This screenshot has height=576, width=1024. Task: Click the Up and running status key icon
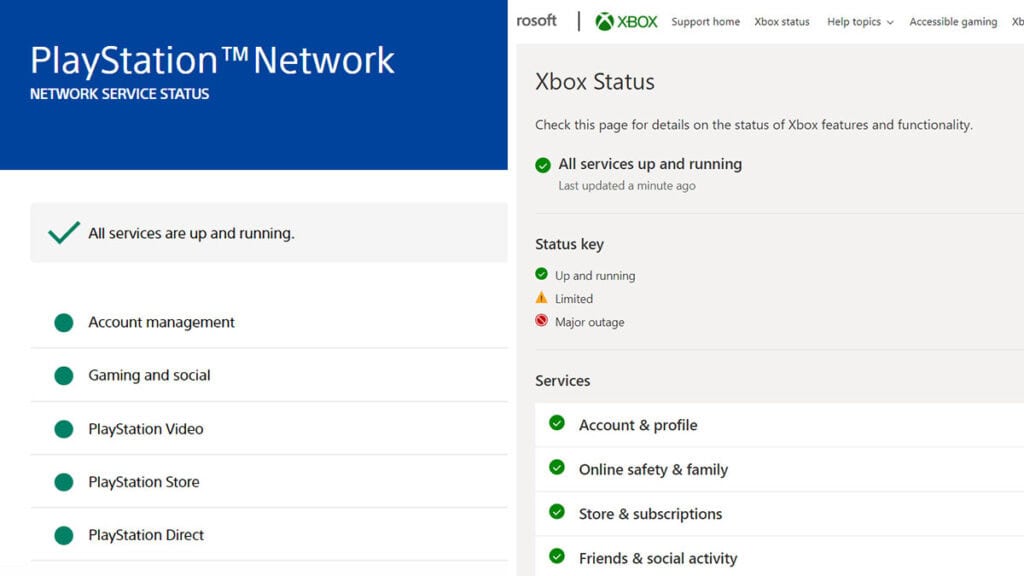pos(542,274)
